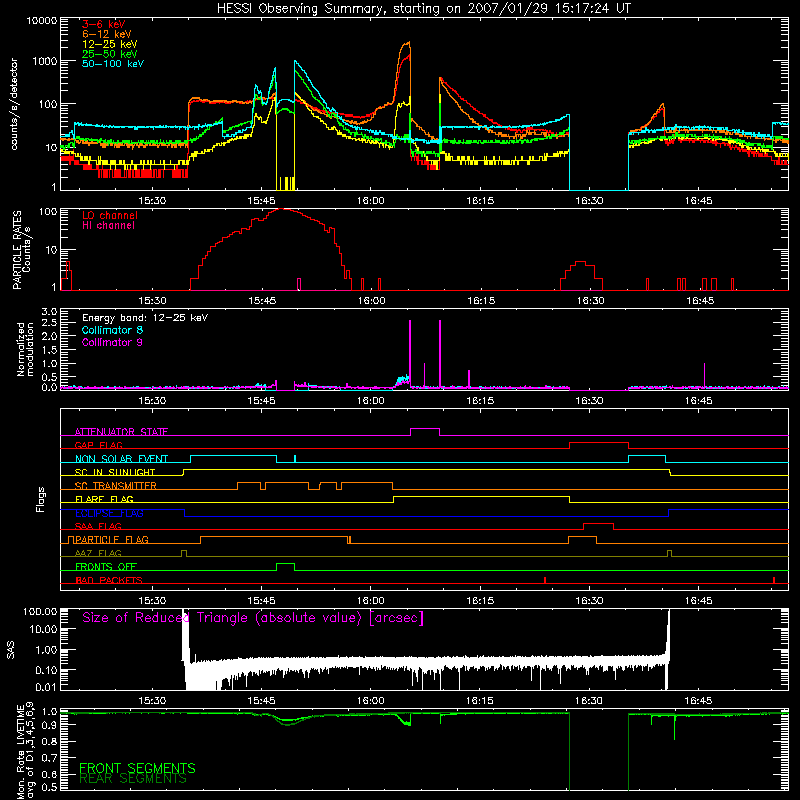Viewport: 800px width, 800px height.
Task: Click the raised ATTENUATOR STATE step near 16:07
Action: point(425,429)
